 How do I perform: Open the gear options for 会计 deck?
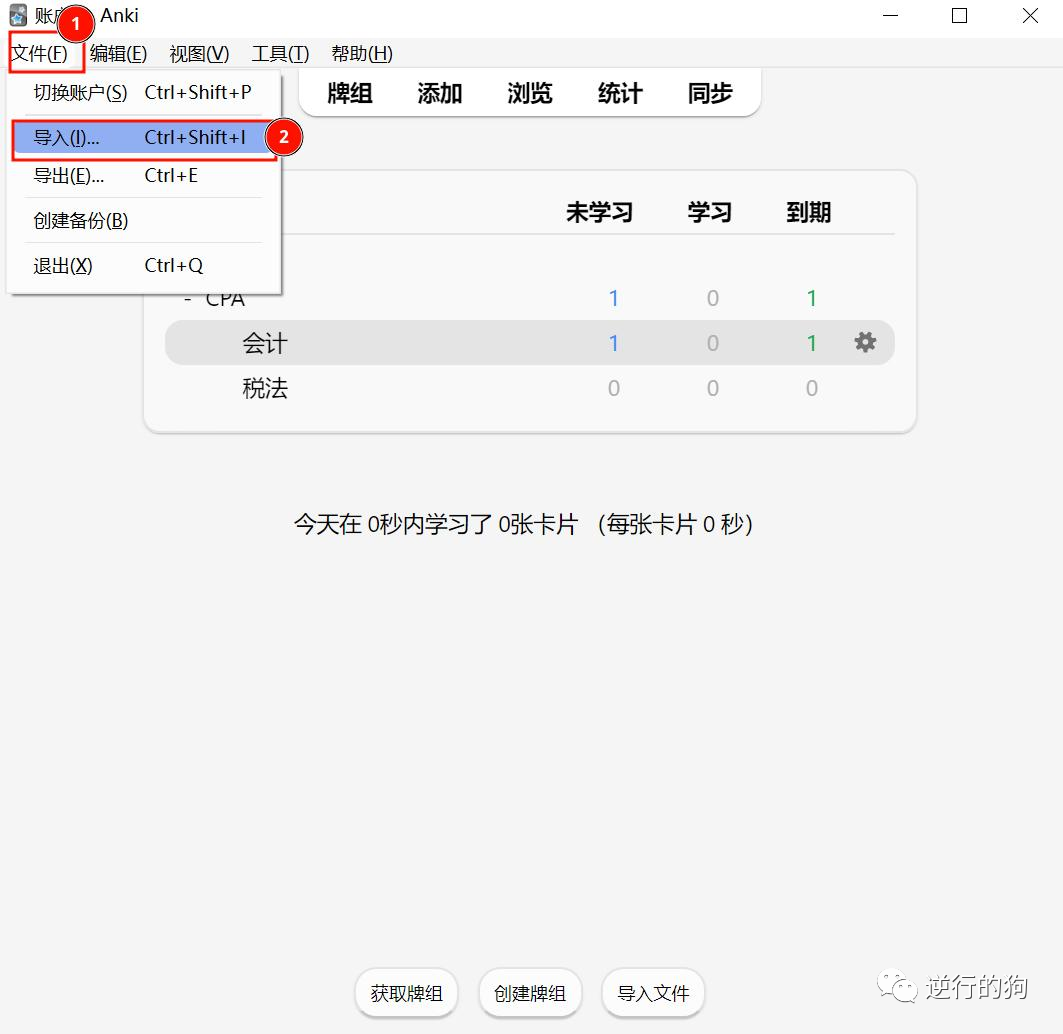click(865, 342)
